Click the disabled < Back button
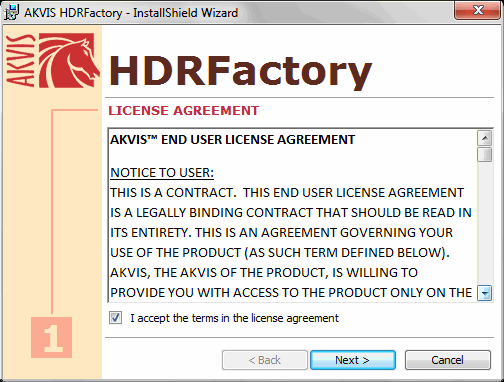The height and width of the screenshot is (382, 504). tap(265, 360)
